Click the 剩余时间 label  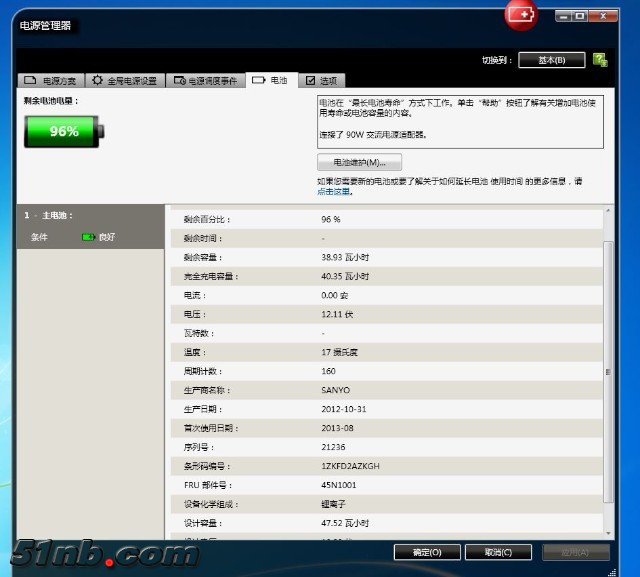203,238
